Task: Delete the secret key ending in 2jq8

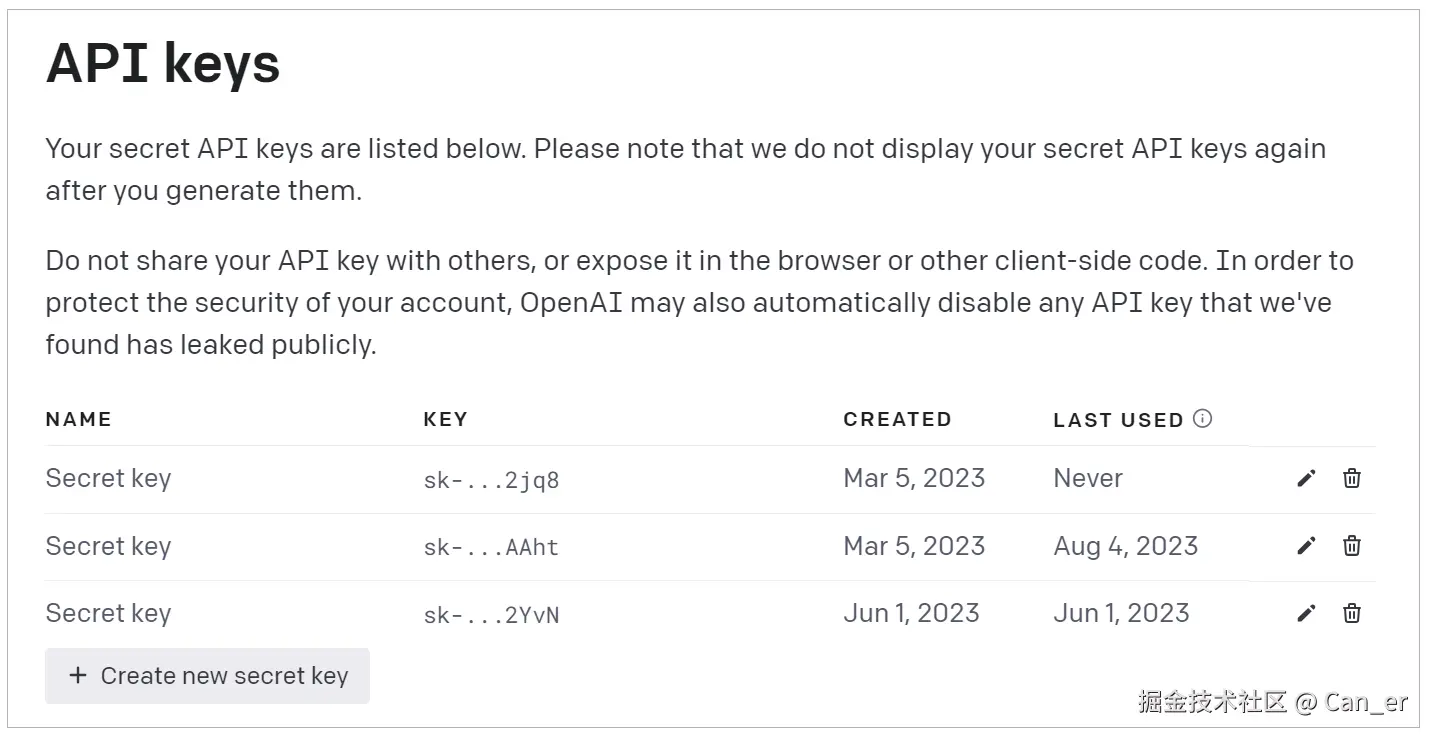Action: (x=1352, y=478)
